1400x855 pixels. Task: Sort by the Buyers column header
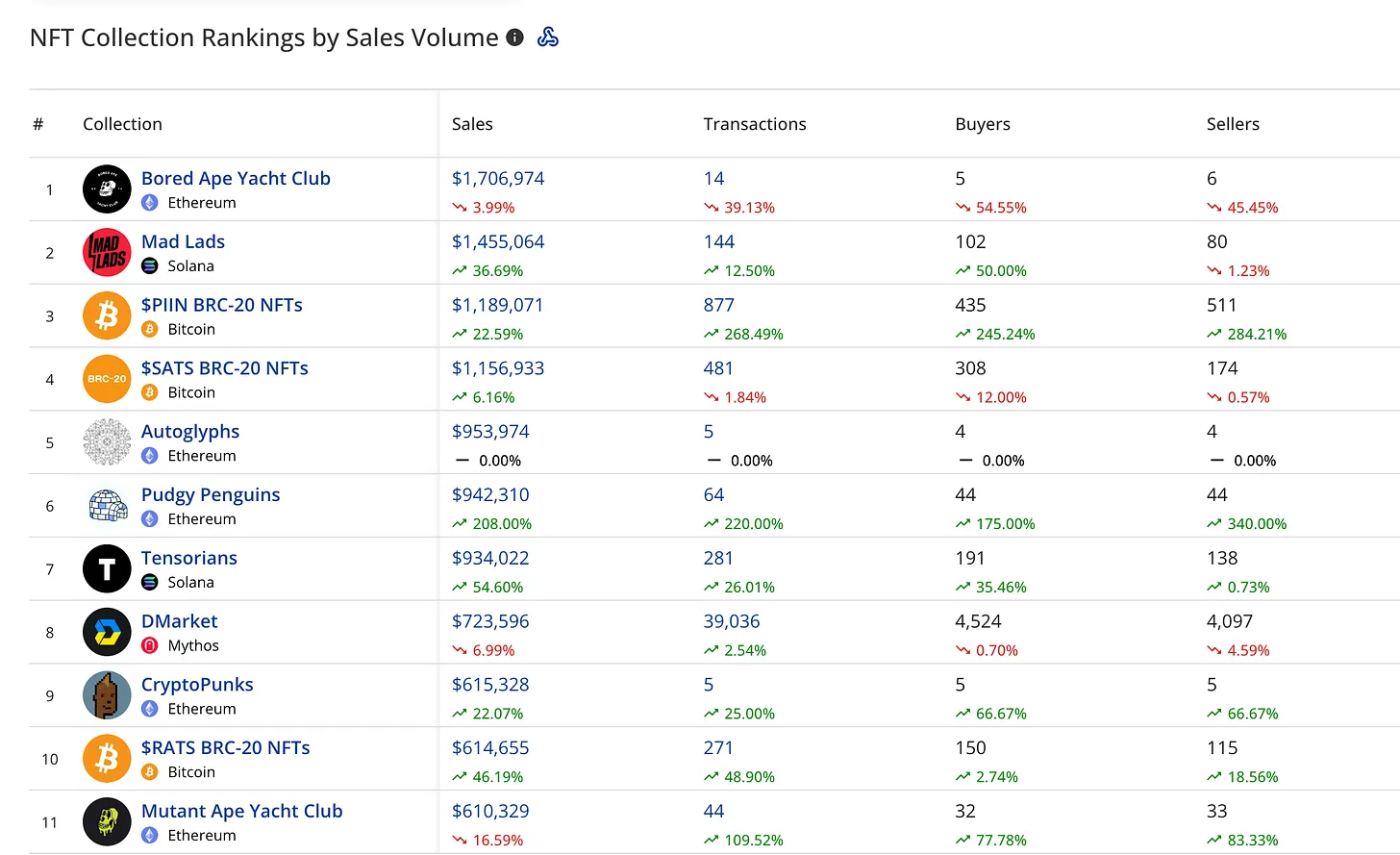click(982, 124)
